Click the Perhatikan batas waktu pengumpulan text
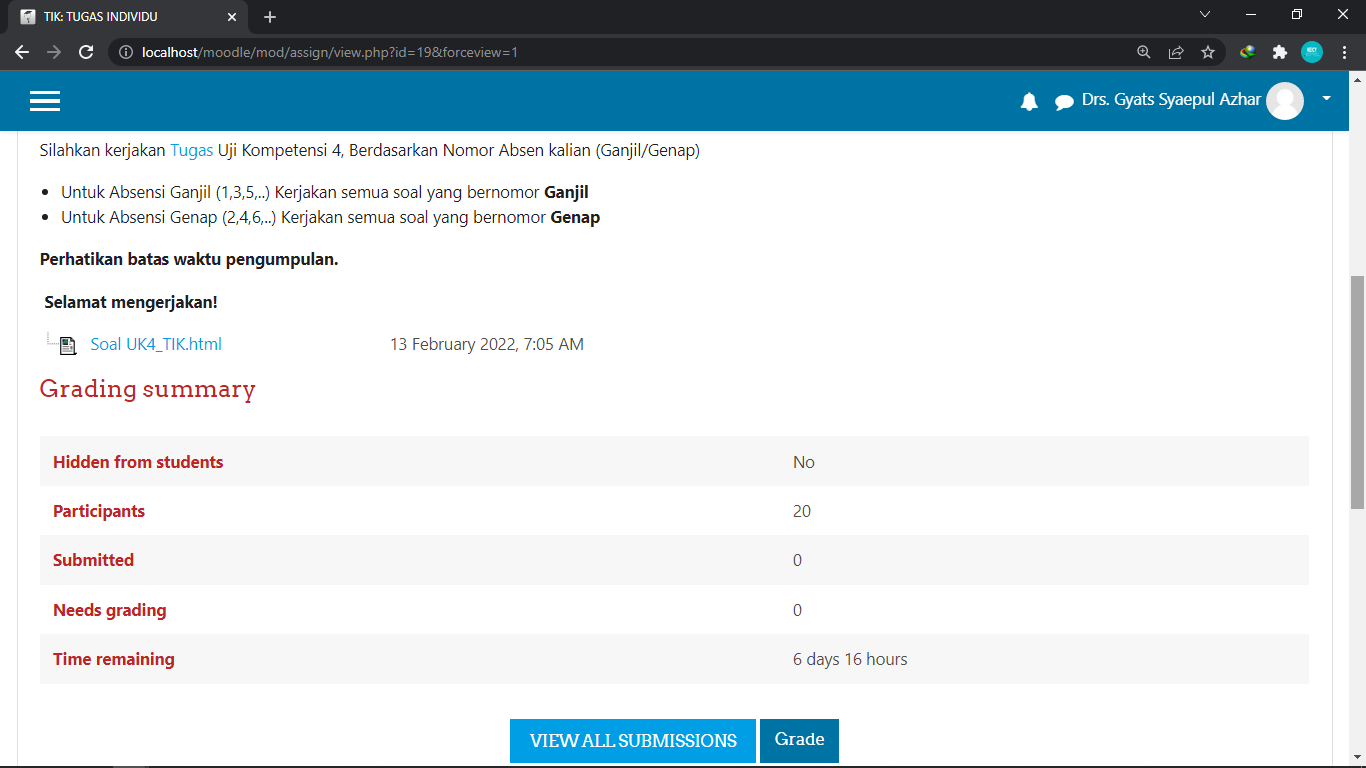 189,260
